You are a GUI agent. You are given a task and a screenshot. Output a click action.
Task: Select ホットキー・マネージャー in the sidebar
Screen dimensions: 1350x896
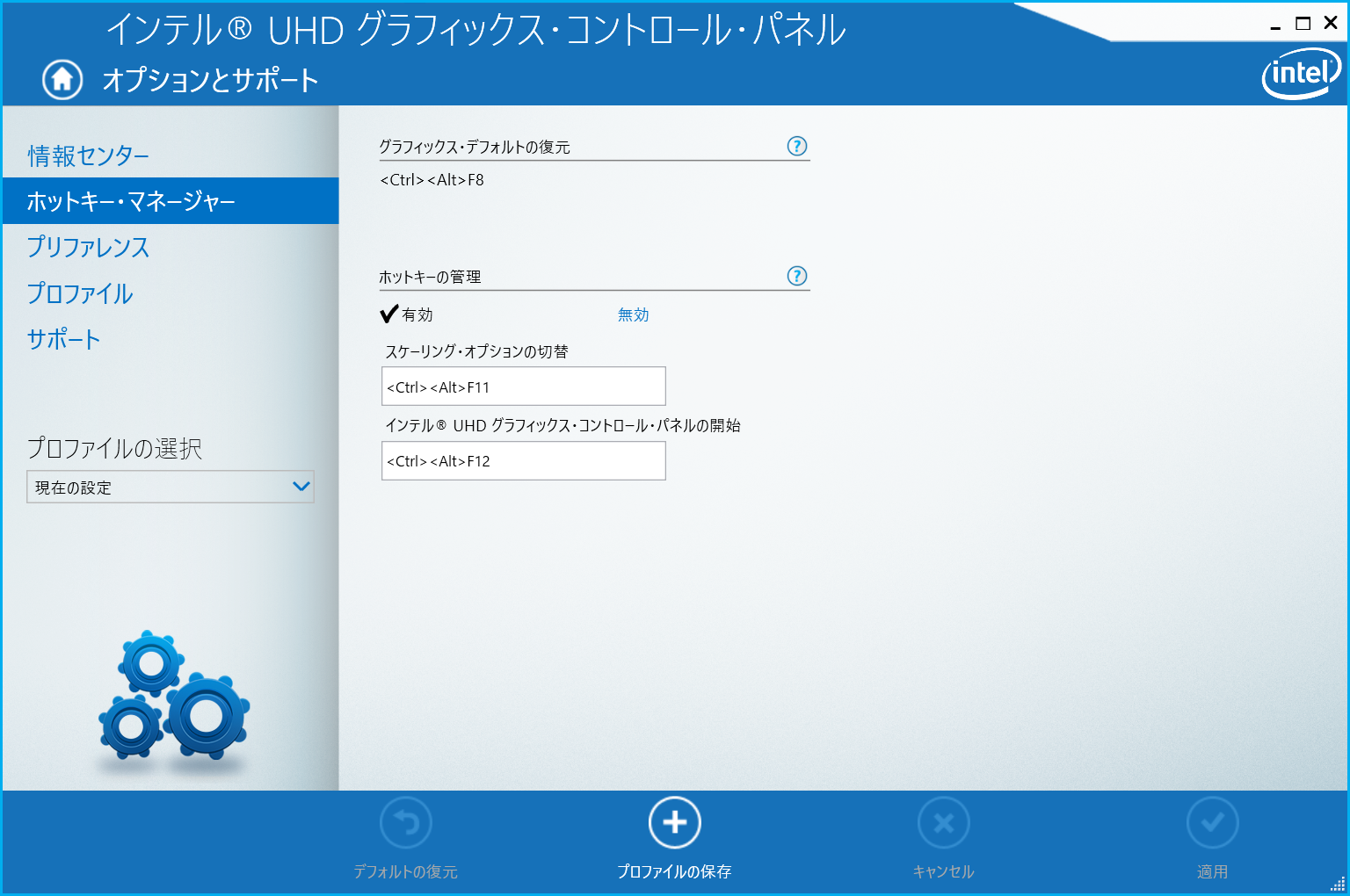(171, 201)
